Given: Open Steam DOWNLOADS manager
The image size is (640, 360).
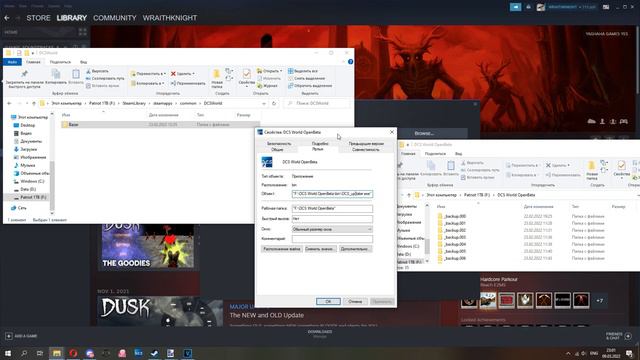Looking at the screenshot, I should click(320, 333).
